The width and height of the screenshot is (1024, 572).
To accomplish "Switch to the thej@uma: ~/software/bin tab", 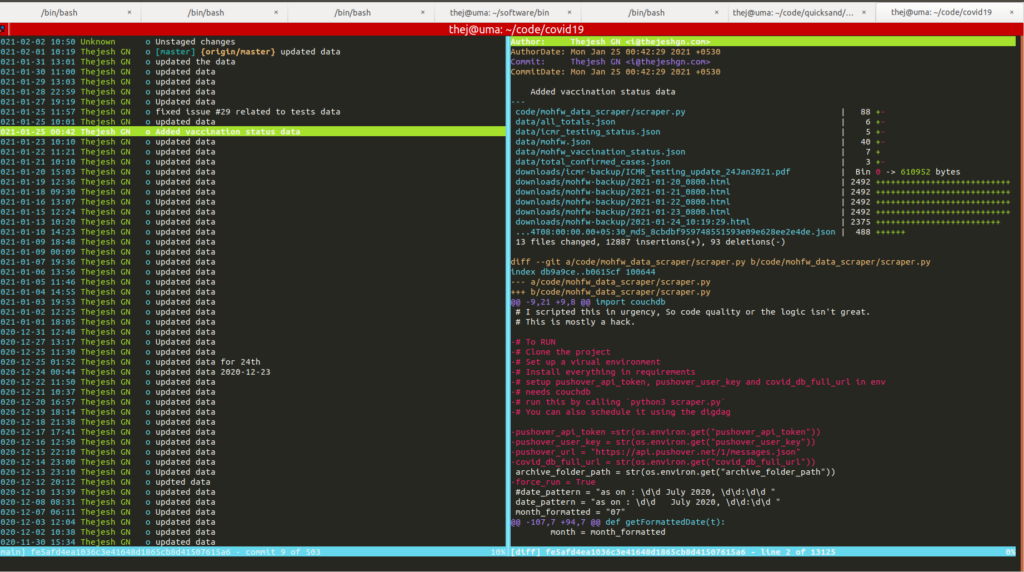I will tap(500, 12).
